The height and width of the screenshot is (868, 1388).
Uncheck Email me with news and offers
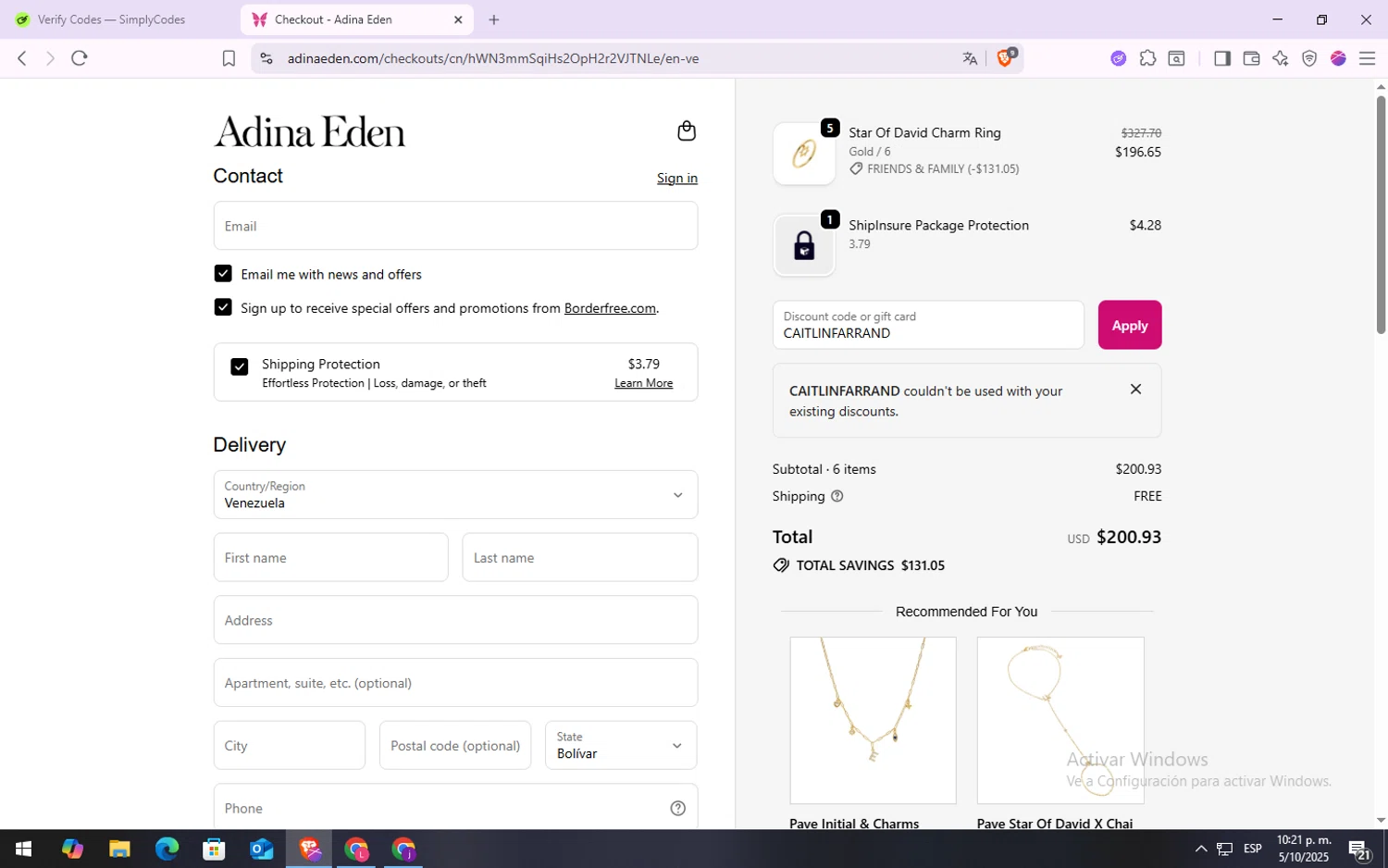point(223,274)
